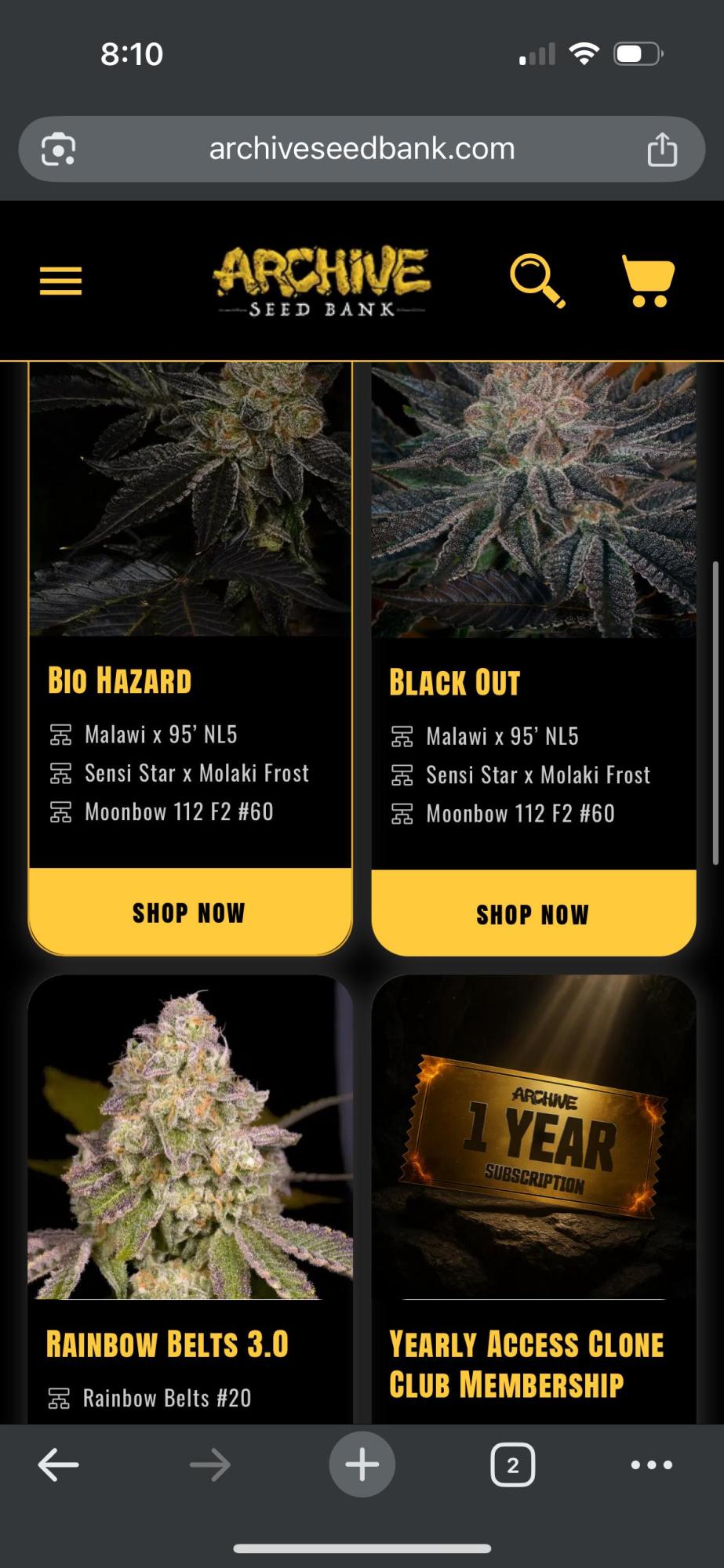Open the hamburger menu
Screen dimensions: 724x1568
pyautogui.click(x=60, y=280)
